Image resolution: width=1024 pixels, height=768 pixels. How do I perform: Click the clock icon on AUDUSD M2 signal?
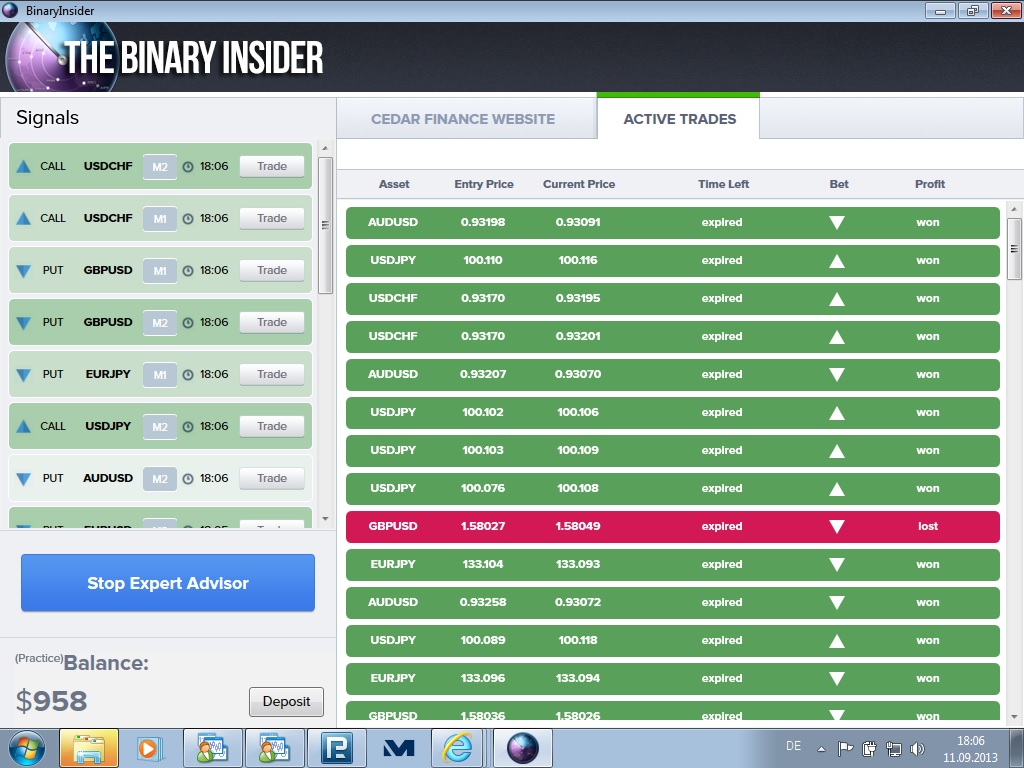188,479
